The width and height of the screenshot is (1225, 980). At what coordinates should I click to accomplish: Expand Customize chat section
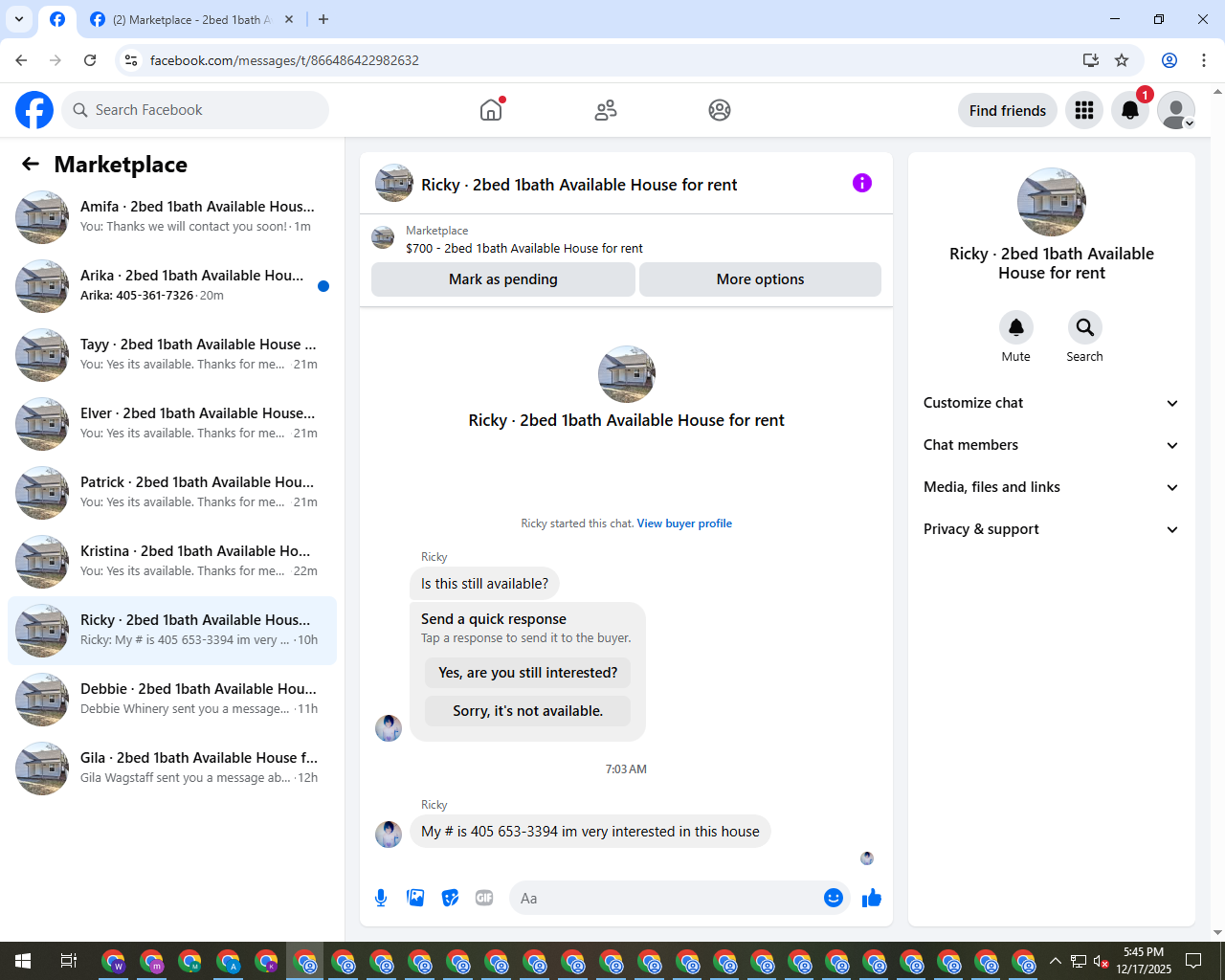pos(1052,403)
